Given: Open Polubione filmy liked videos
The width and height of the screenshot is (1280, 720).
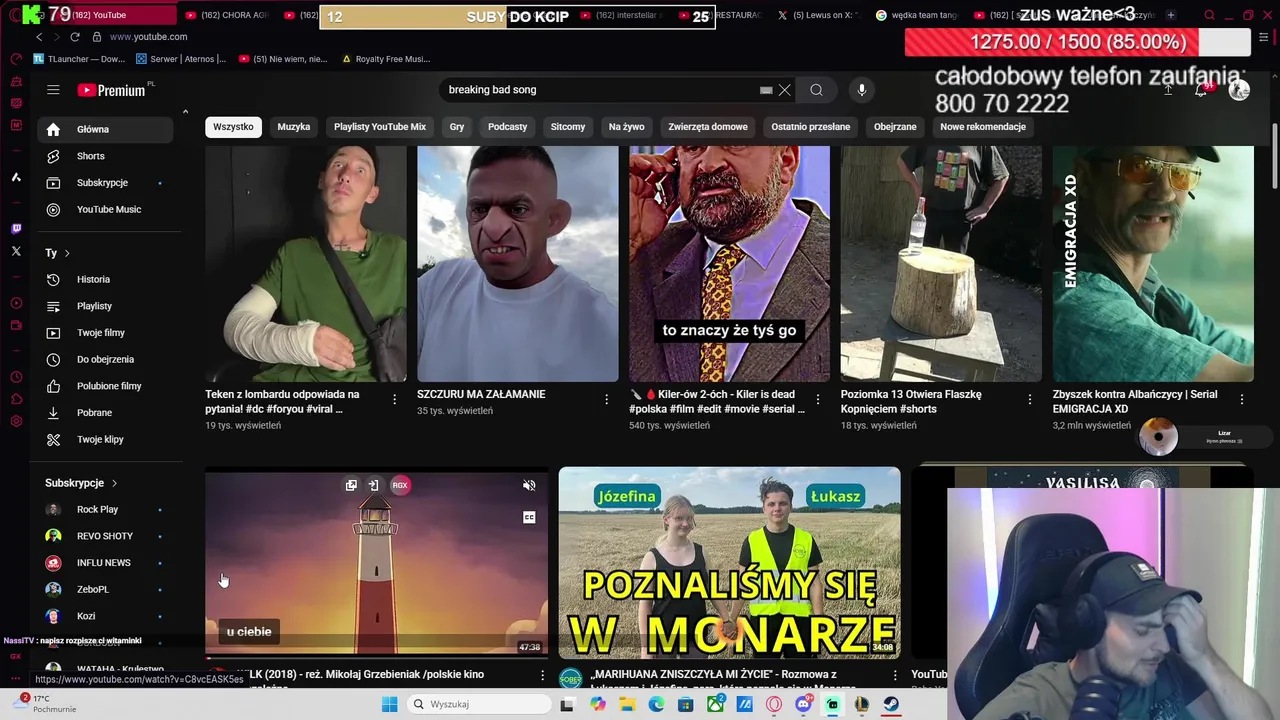Looking at the screenshot, I should 105,386.
